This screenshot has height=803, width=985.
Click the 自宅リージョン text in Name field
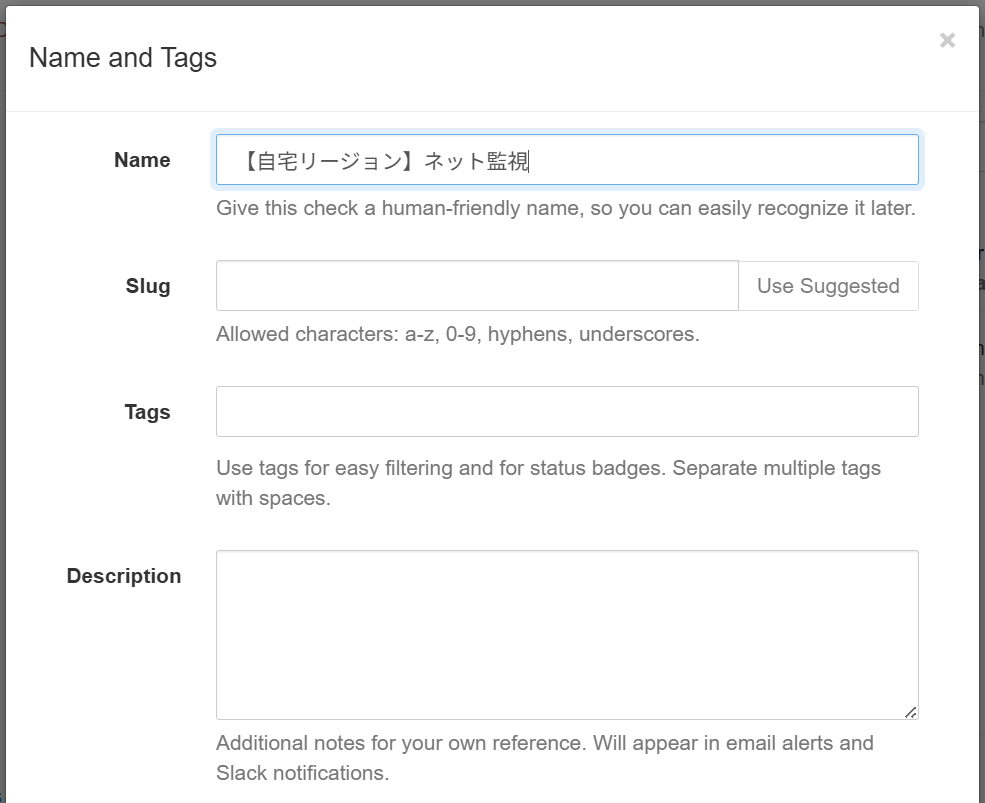pos(330,161)
